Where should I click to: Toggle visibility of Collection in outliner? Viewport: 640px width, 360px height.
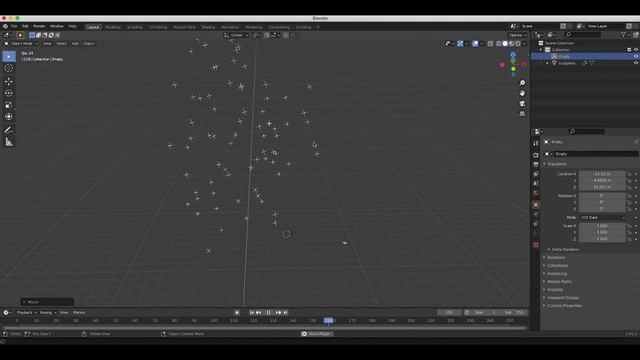[636, 50]
